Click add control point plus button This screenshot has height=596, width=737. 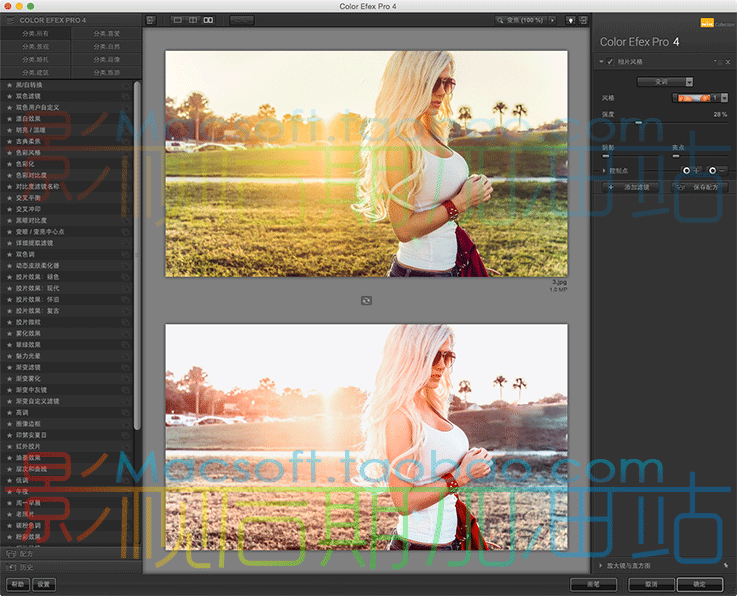691,171
